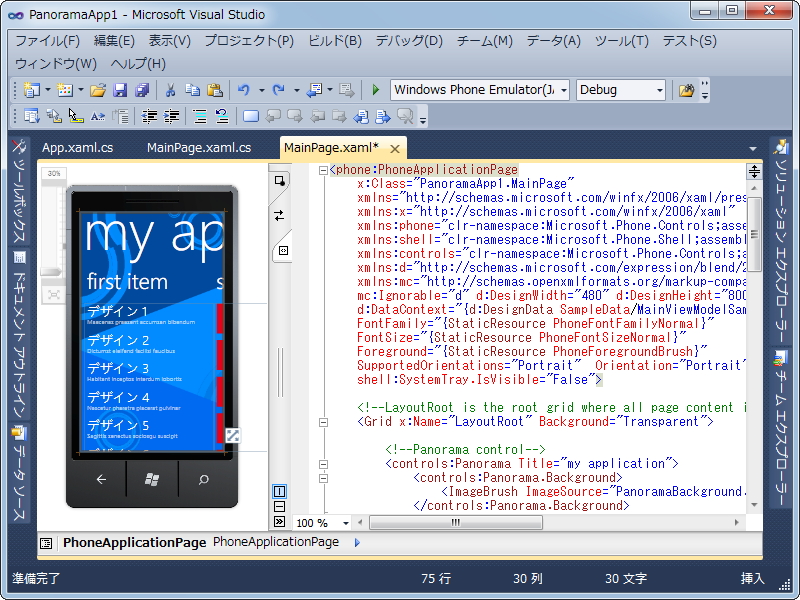The image size is (800, 600).
Task: Click the Cut scissors icon
Action: pos(170,90)
